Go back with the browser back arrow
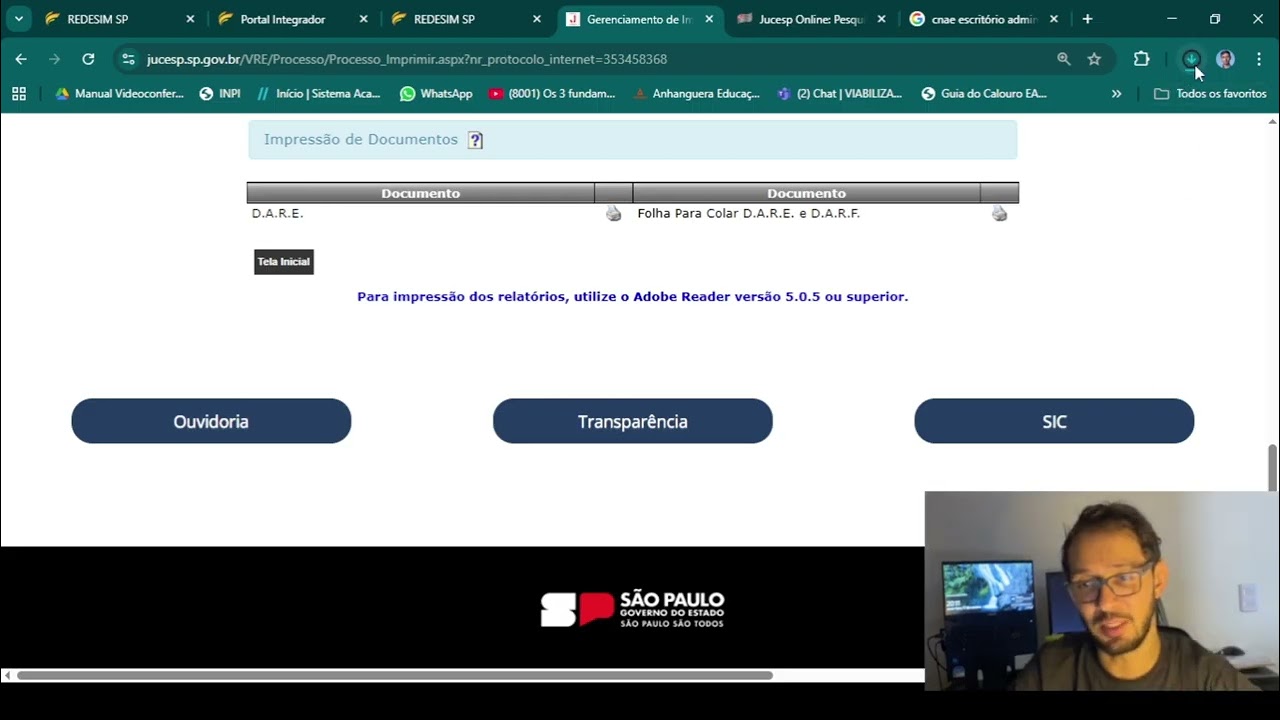The image size is (1280, 720). click(21, 59)
